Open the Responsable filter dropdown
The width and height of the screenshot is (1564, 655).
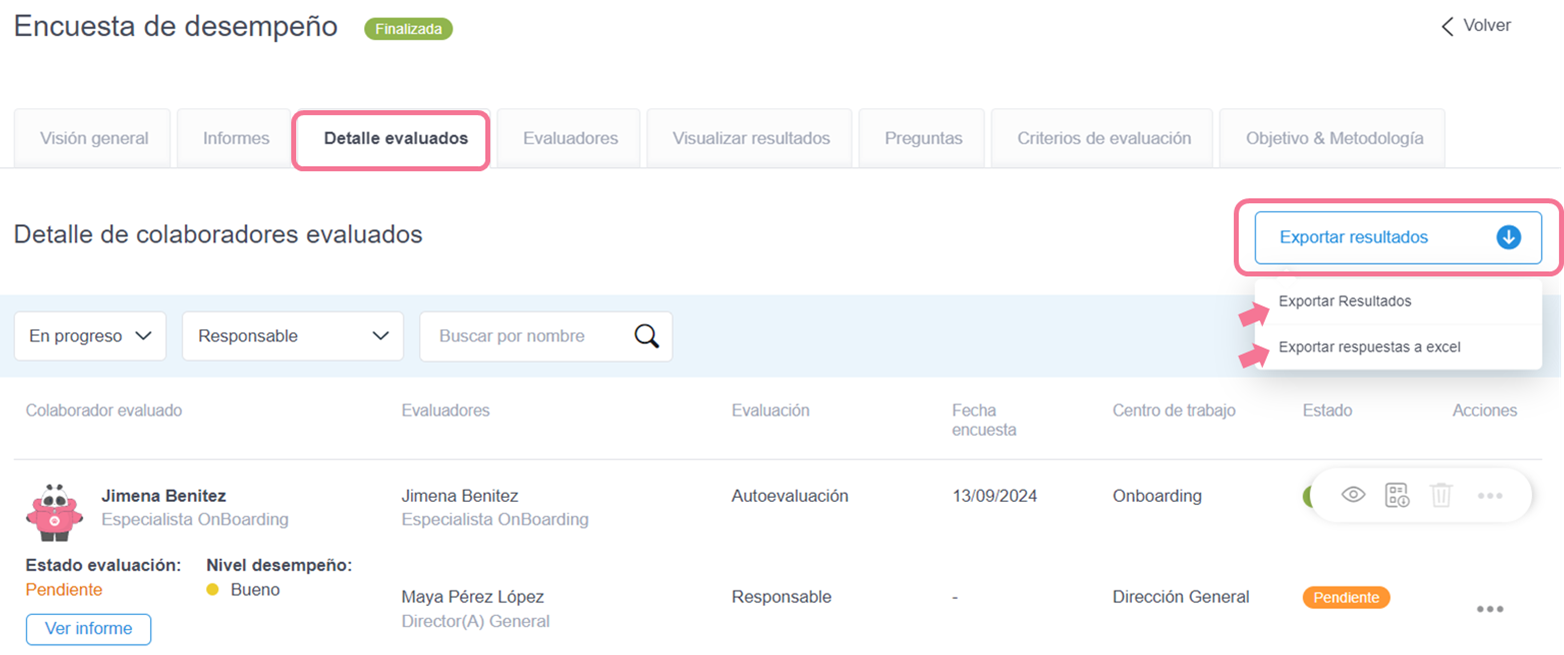click(292, 336)
